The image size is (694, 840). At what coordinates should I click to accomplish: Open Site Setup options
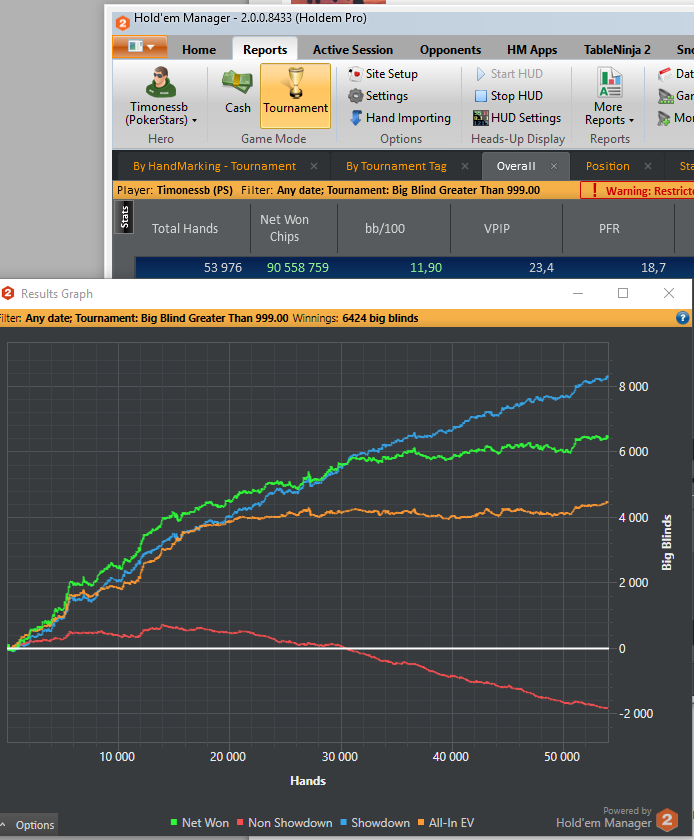tap(383, 74)
